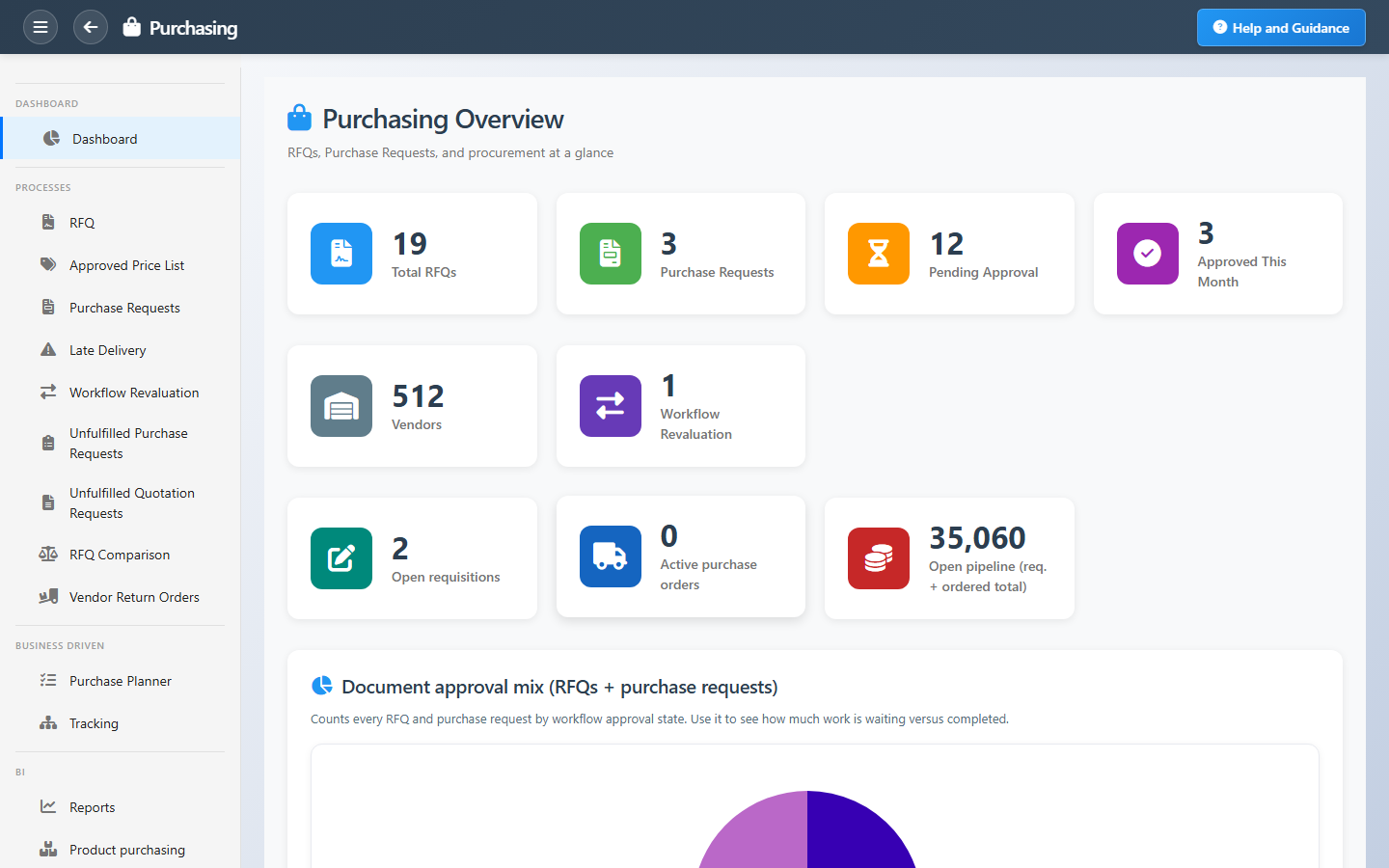Click the Total RFQs blue card icon
Viewport: 1389px width, 868px height.
click(x=341, y=254)
